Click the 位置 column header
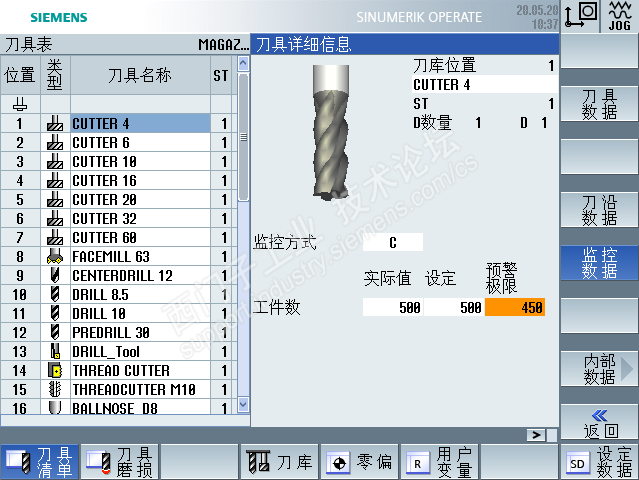 (20, 75)
